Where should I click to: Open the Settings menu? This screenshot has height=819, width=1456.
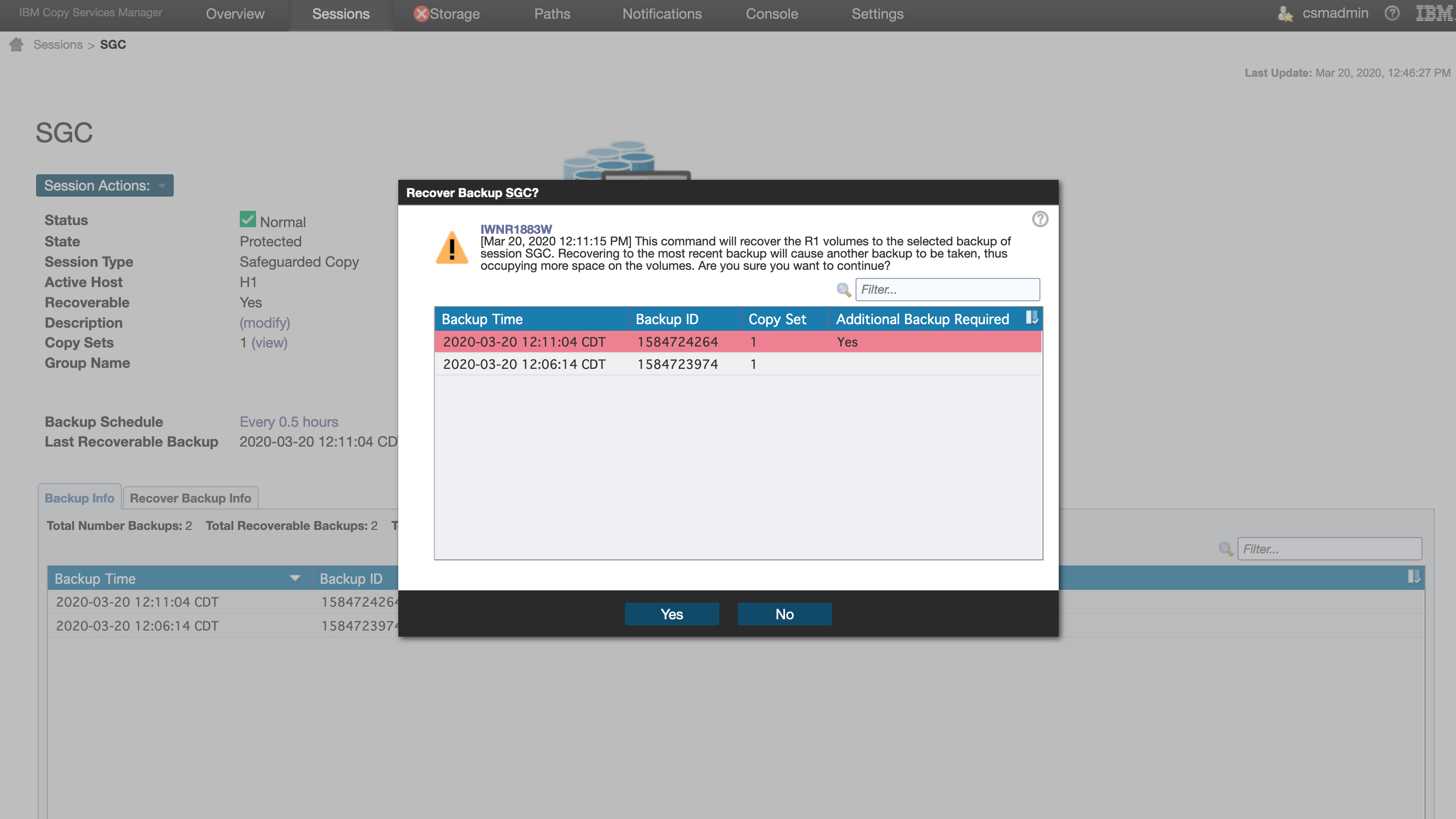pos(877,14)
